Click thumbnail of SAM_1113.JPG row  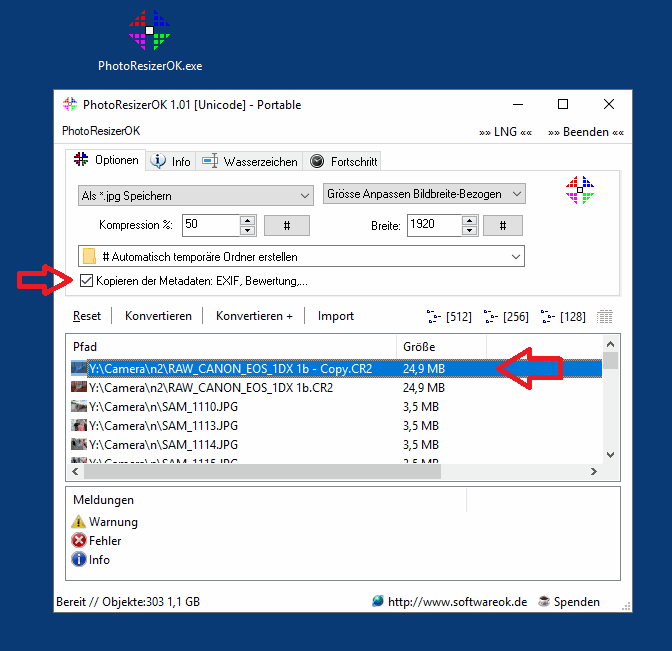click(x=79, y=425)
